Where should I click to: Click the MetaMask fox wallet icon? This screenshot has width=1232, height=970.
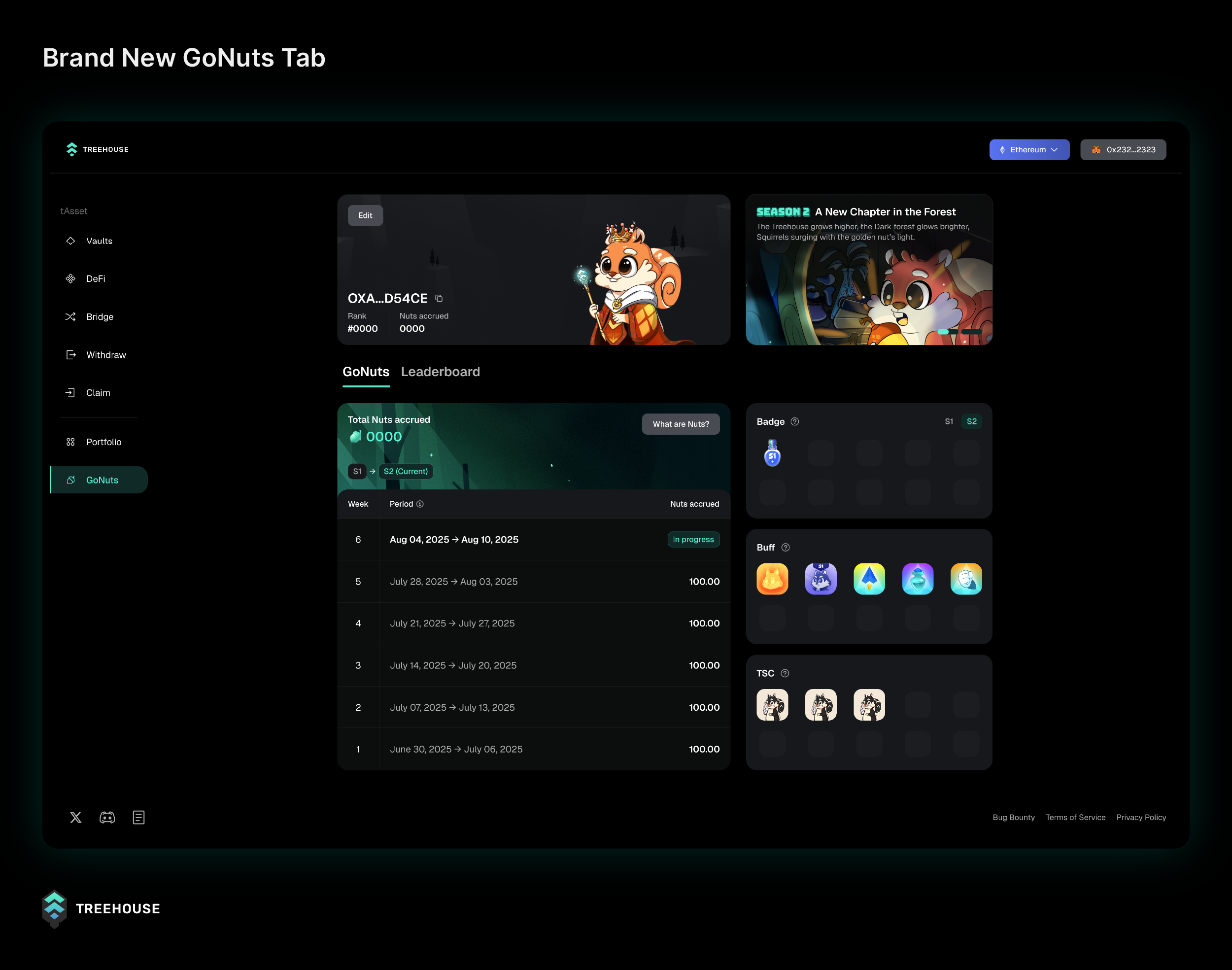click(1096, 150)
